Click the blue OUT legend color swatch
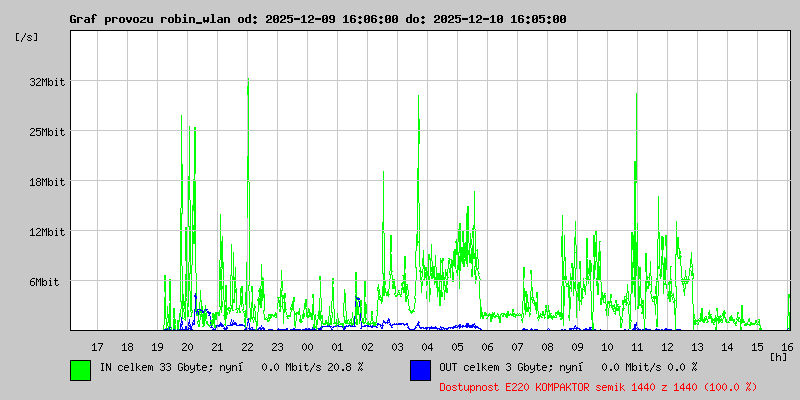The image size is (800, 400). coord(420,370)
